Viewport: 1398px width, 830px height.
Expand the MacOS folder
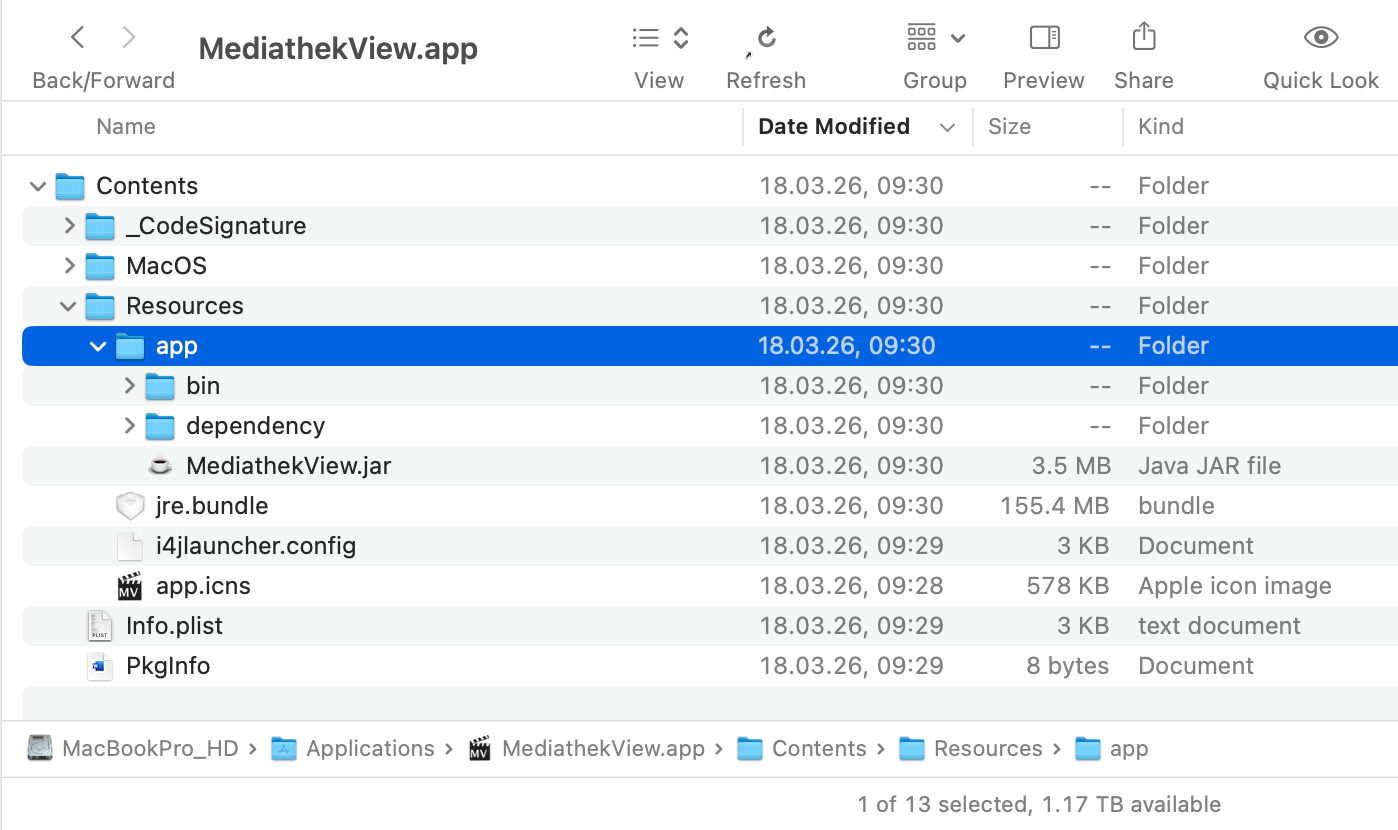[x=69, y=266]
